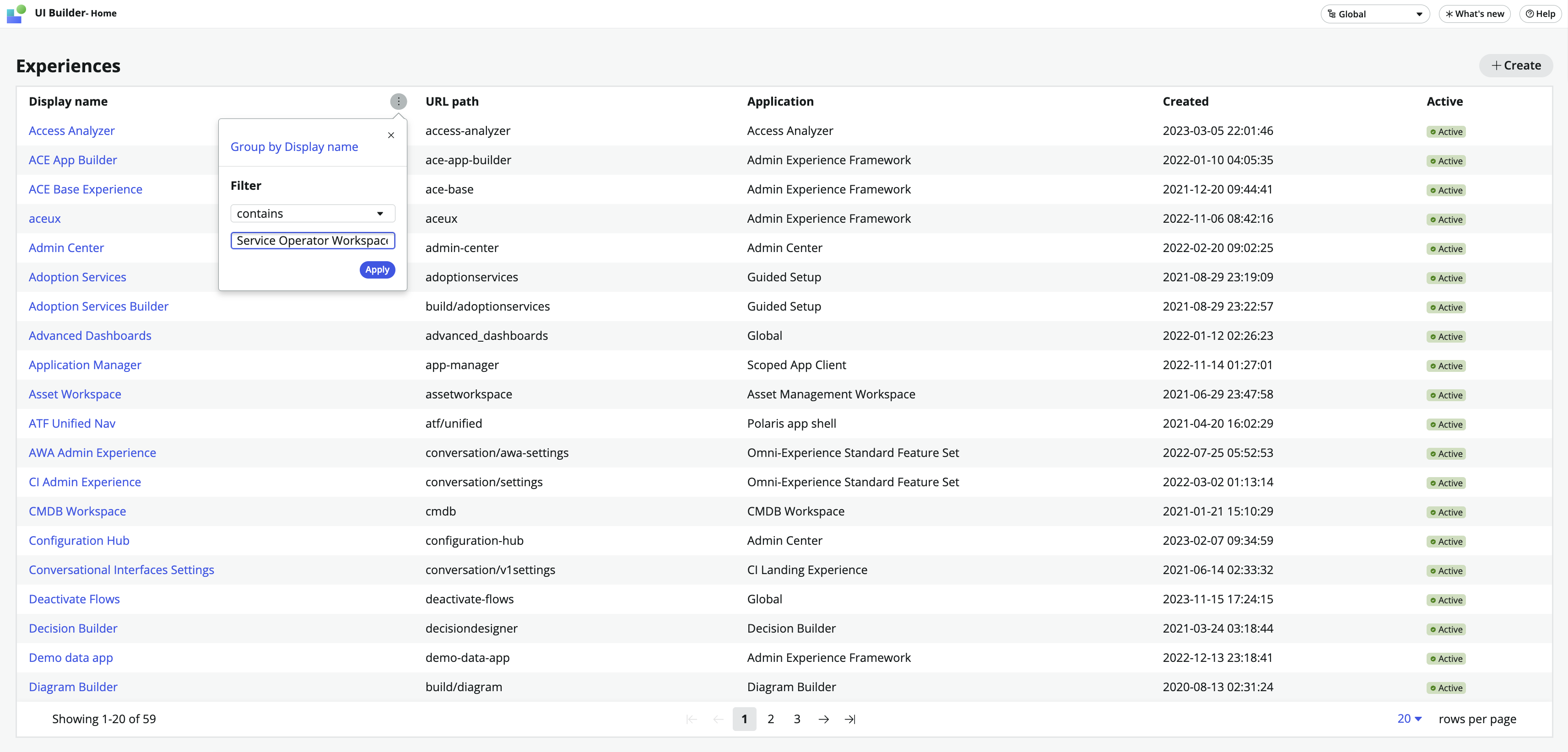Open the Adoption Services Builder link
The image size is (1568, 752).
[98, 306]
